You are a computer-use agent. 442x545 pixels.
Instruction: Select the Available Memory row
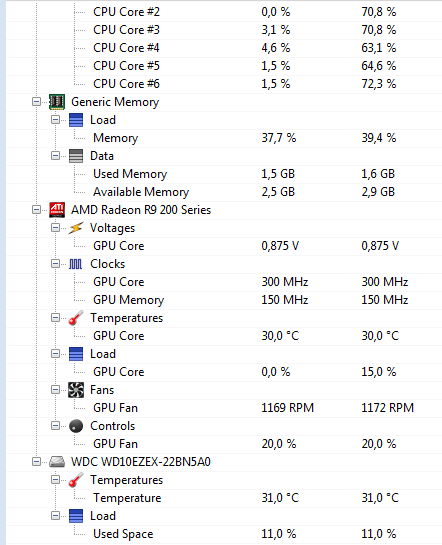[224, 192]
